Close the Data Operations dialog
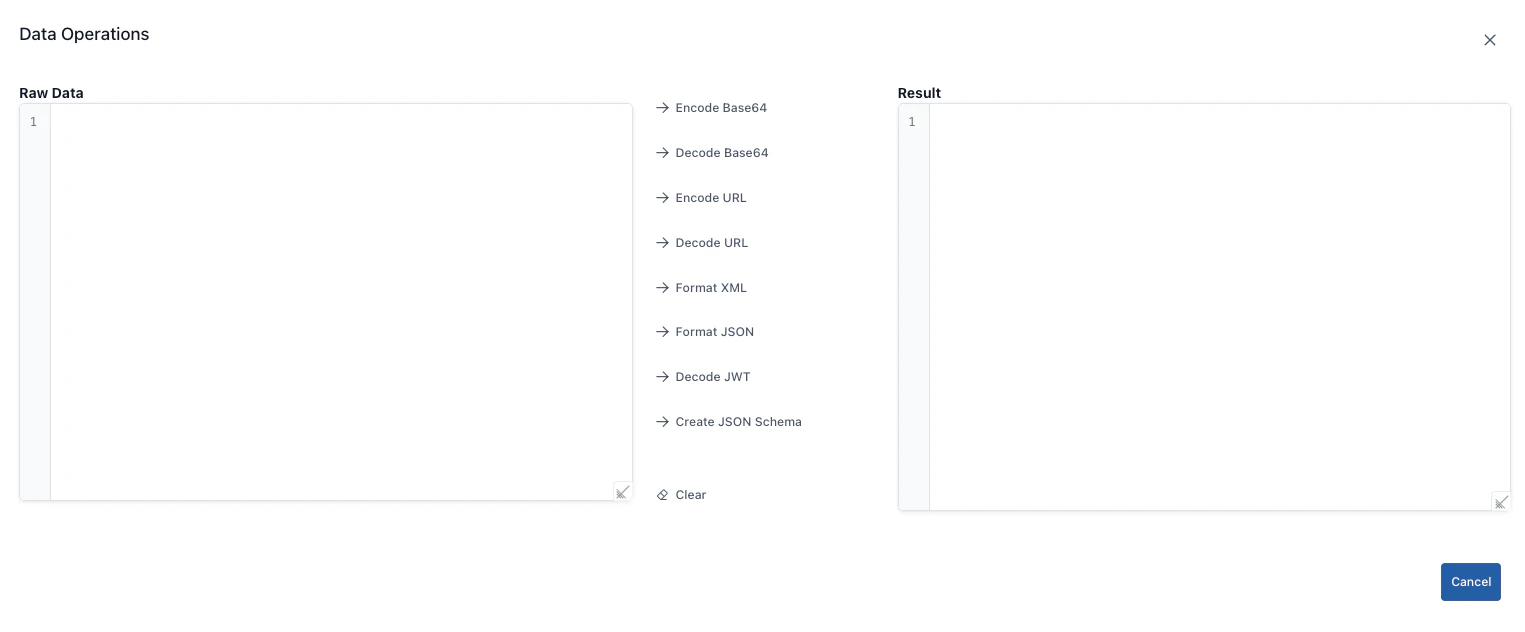Image resolution: width=1525 pixels, height=632 pixels. point(1489,40)
